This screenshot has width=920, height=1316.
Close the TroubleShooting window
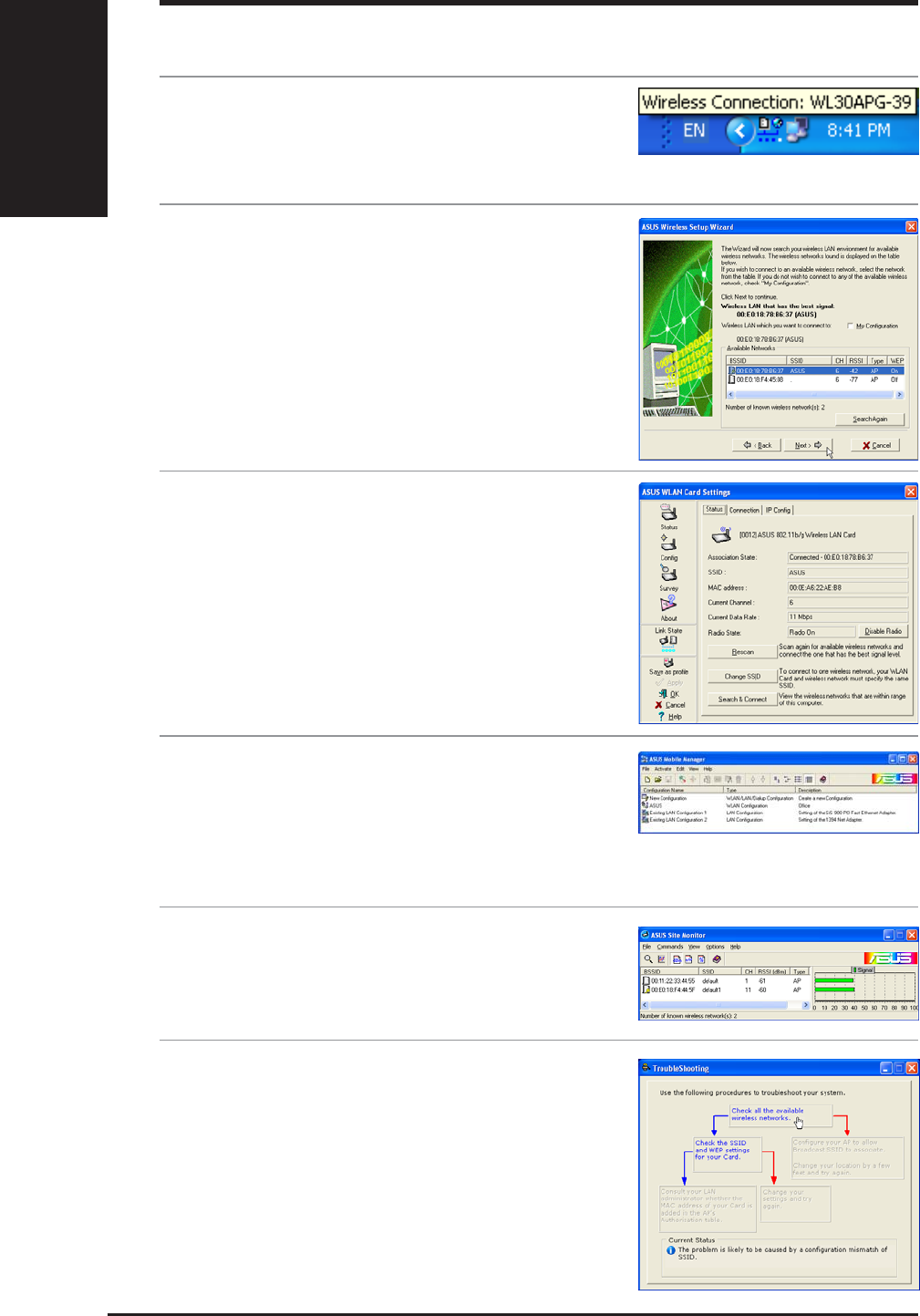911,1068
